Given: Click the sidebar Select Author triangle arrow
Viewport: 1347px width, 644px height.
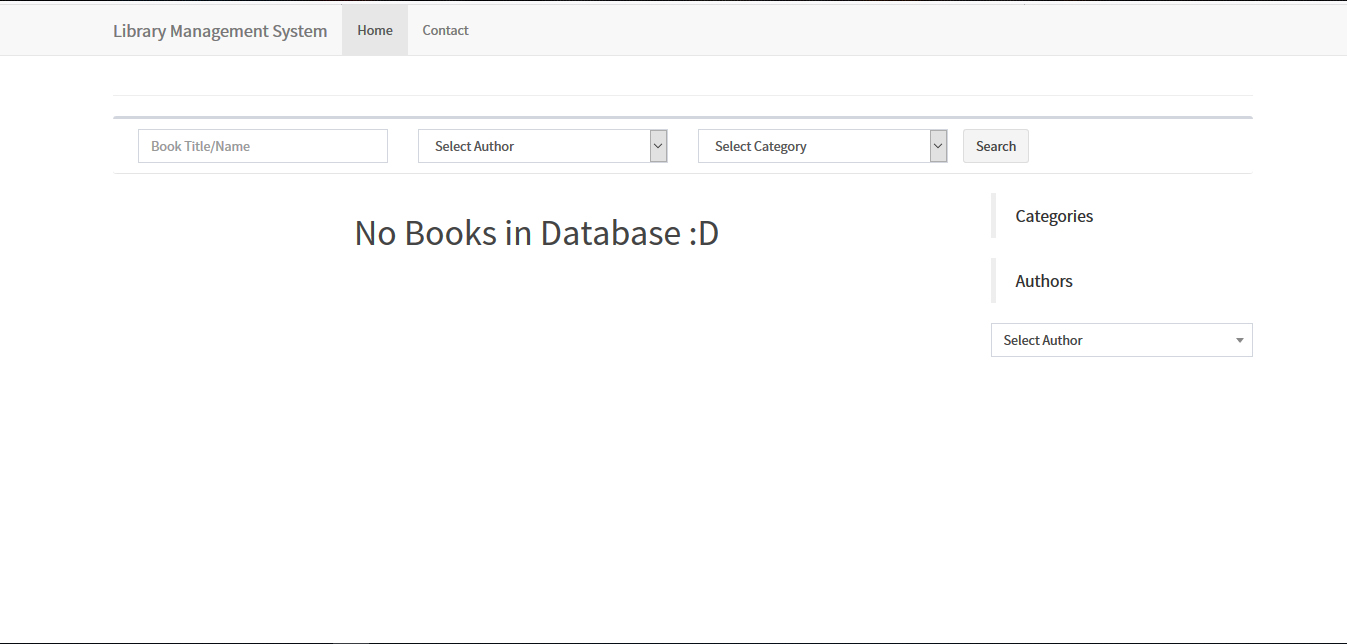Looking at the screenshot, I should tap(1240, 340).
